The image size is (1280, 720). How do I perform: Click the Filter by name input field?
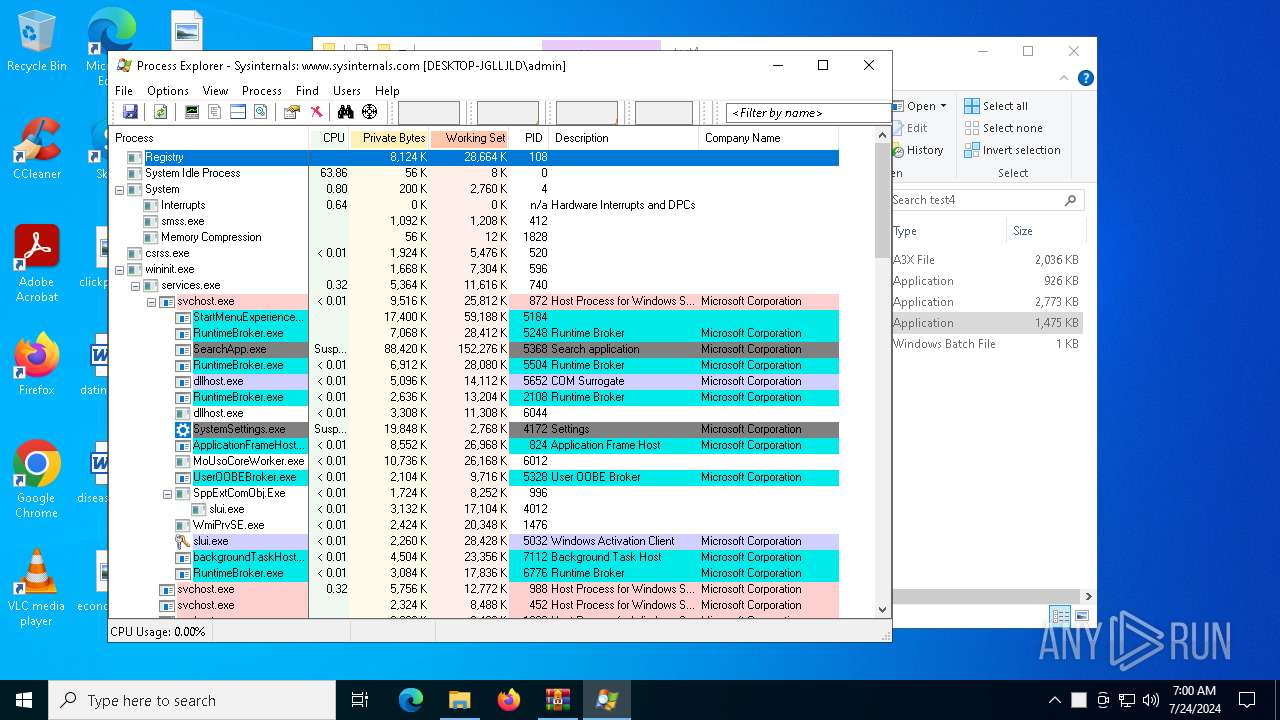point(808,113)
